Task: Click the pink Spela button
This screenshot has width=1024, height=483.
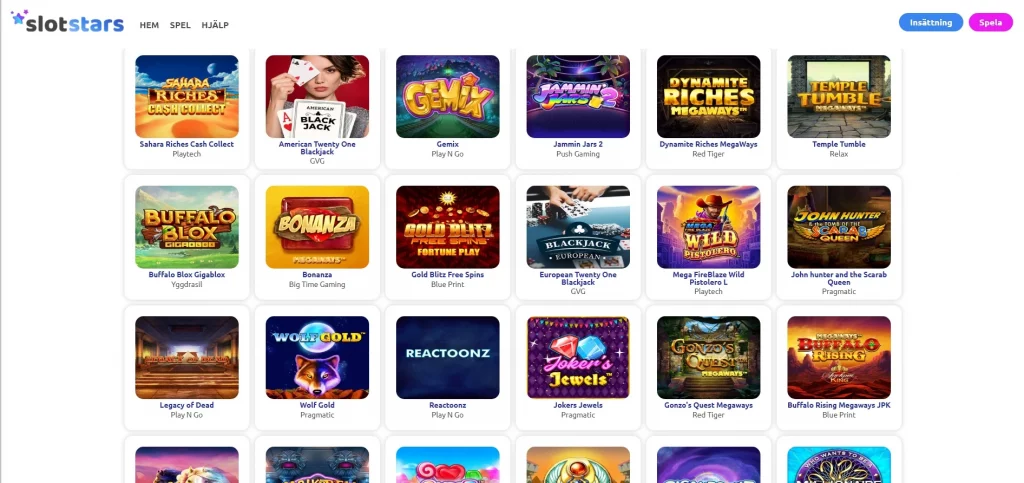Action: pos(991,22)
